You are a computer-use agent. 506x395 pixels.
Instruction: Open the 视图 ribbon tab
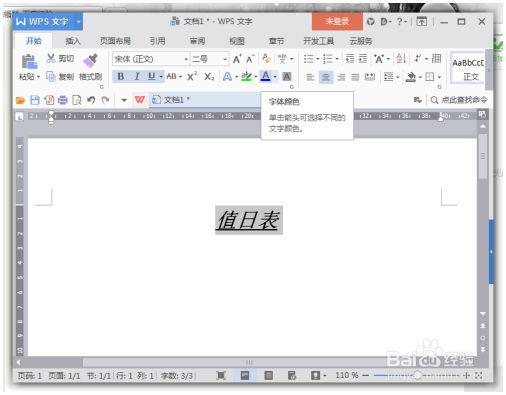(237, 41)
